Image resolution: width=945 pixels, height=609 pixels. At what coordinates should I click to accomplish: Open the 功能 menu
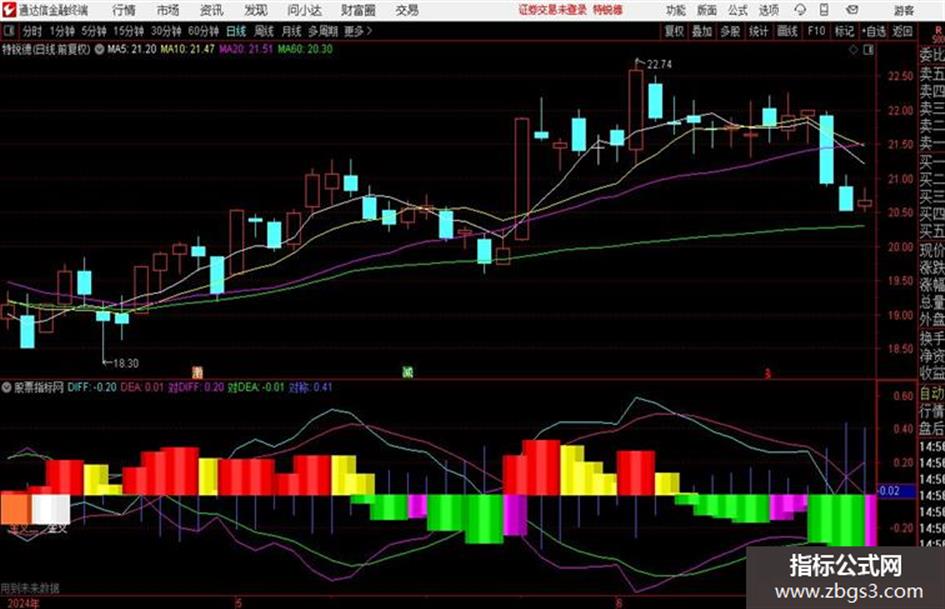(676, 10)
